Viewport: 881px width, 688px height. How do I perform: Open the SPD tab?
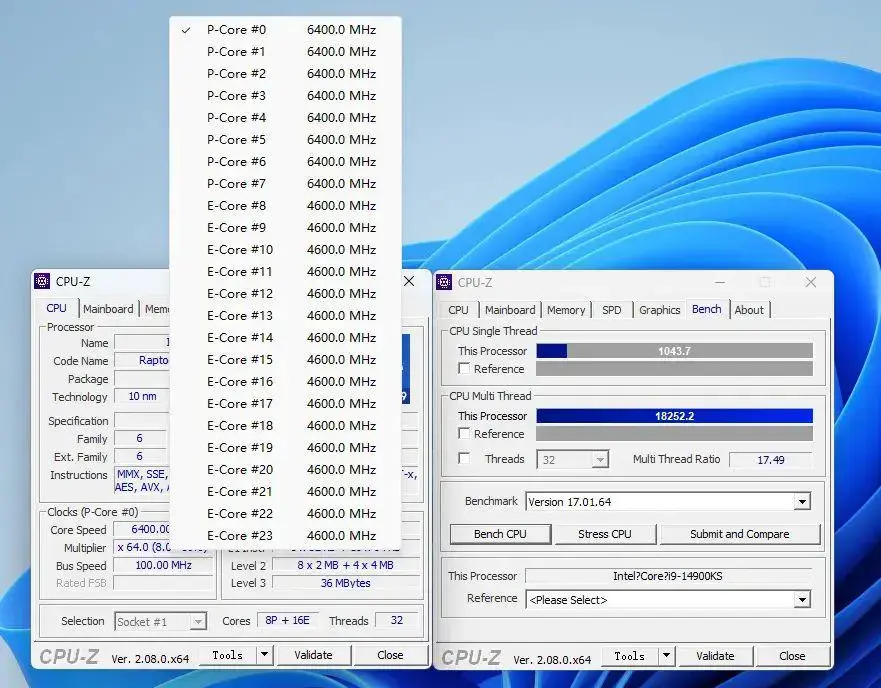click(x=611, y=310)
